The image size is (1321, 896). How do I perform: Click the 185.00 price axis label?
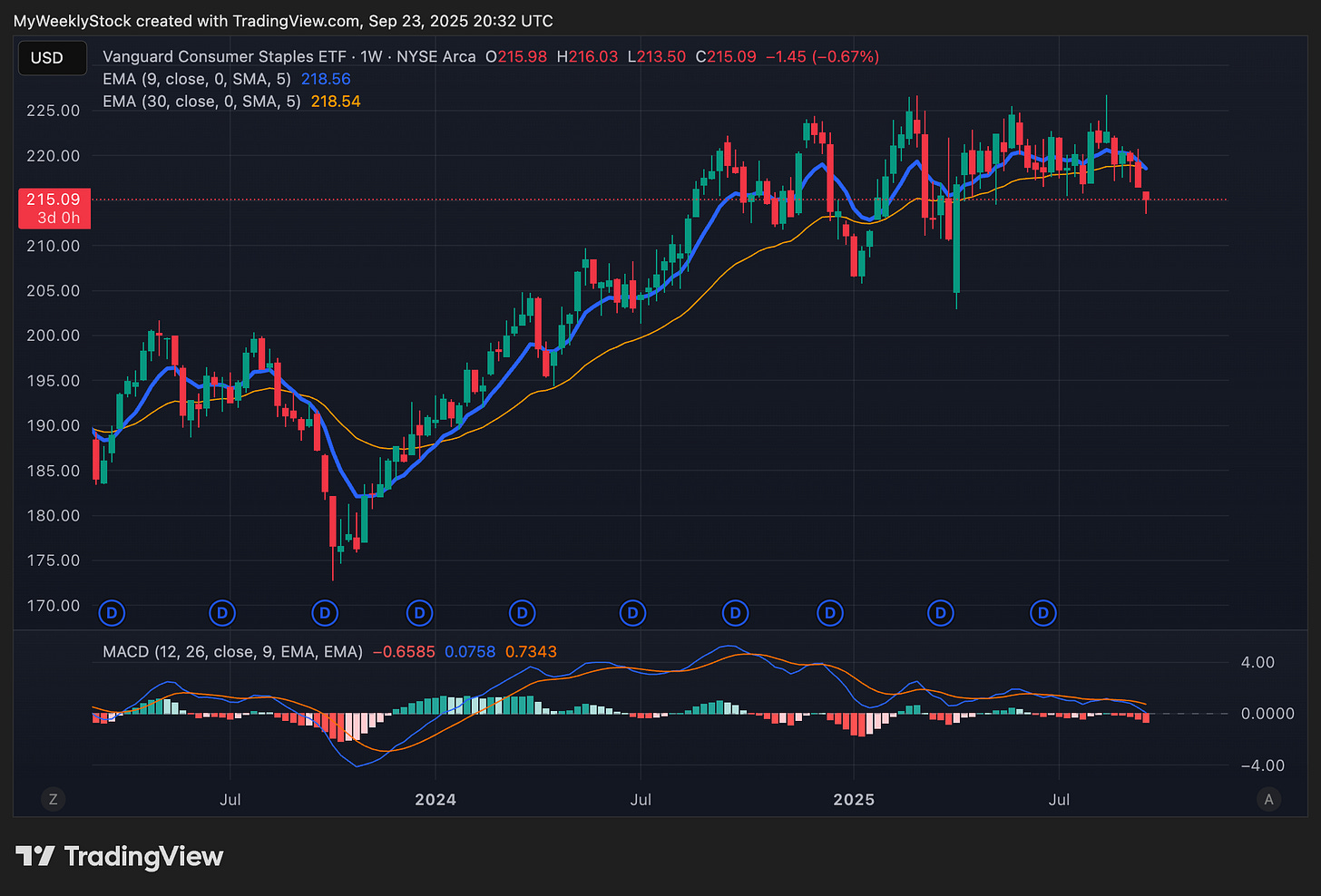click(54, 471)
